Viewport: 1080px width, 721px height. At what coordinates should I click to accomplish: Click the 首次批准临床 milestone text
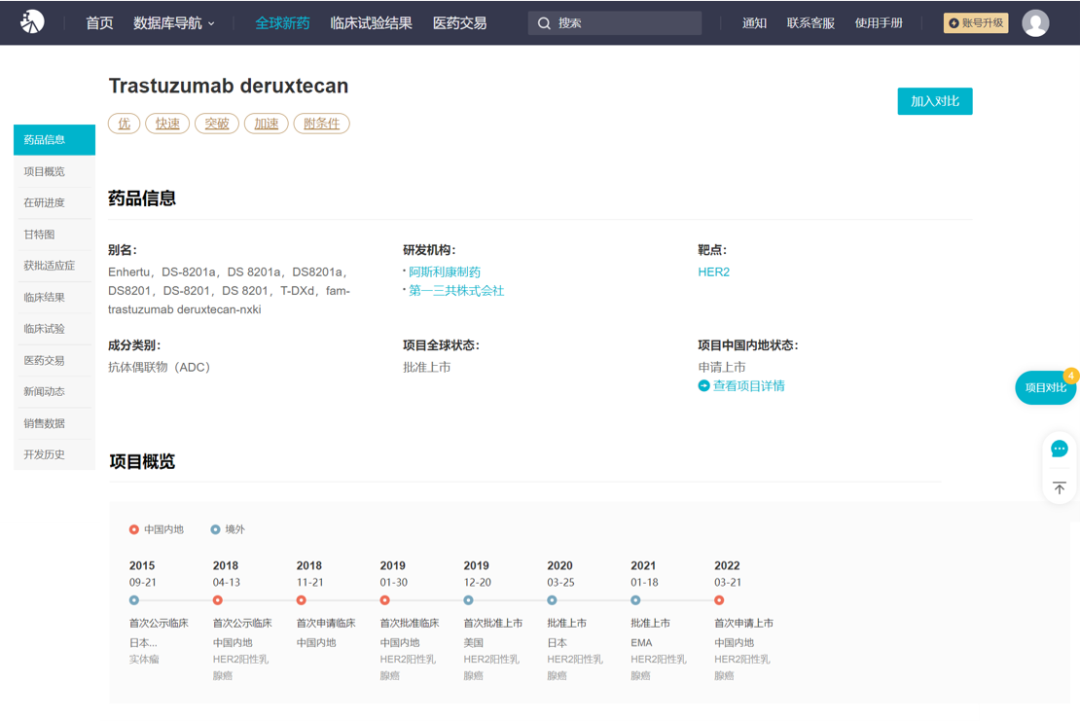tap(410, 623)
